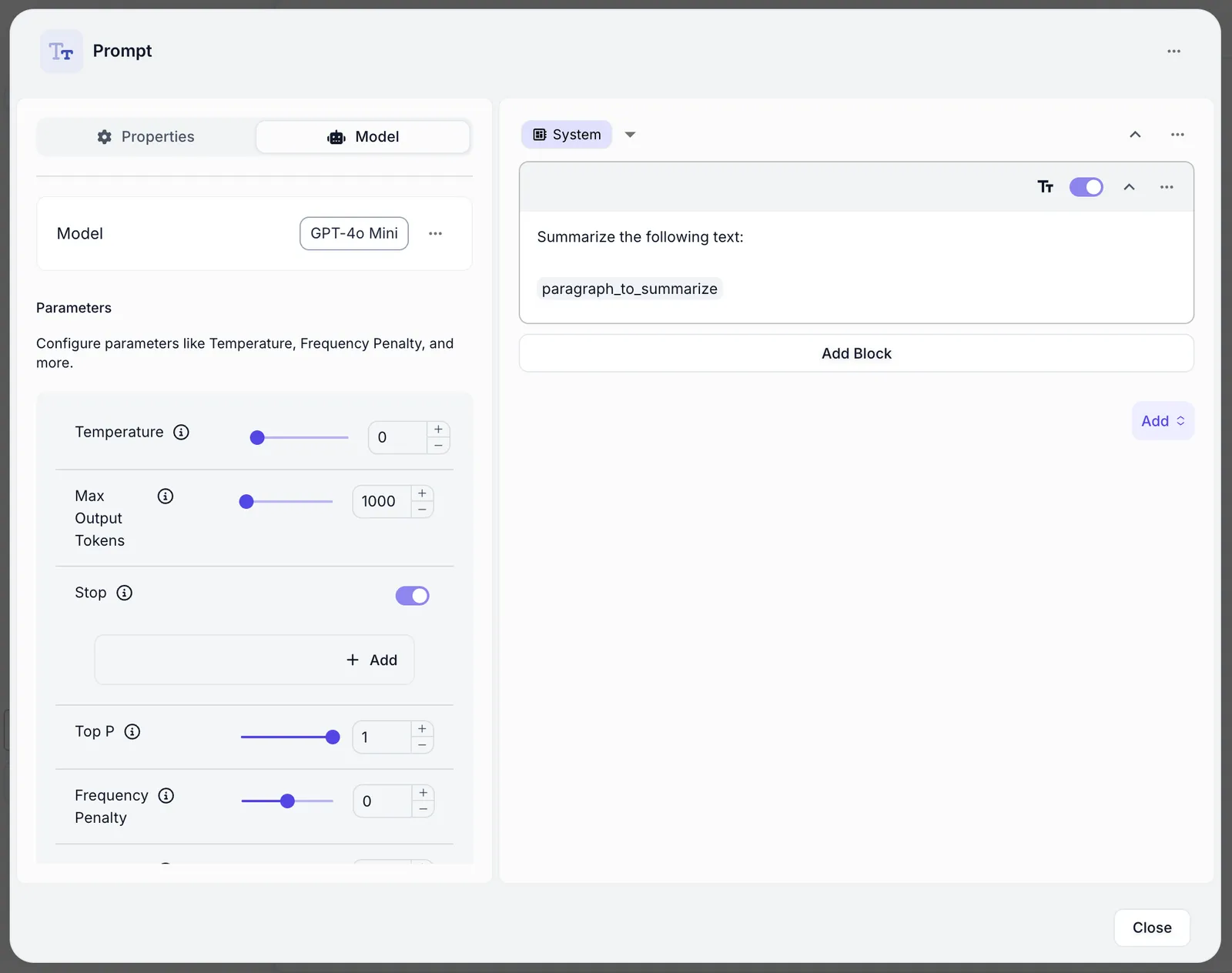This screenshot has width=1232, height=973.
Task: Decrease Frequency Penalty with minus stepper
Action: click(x=423, y=809)
